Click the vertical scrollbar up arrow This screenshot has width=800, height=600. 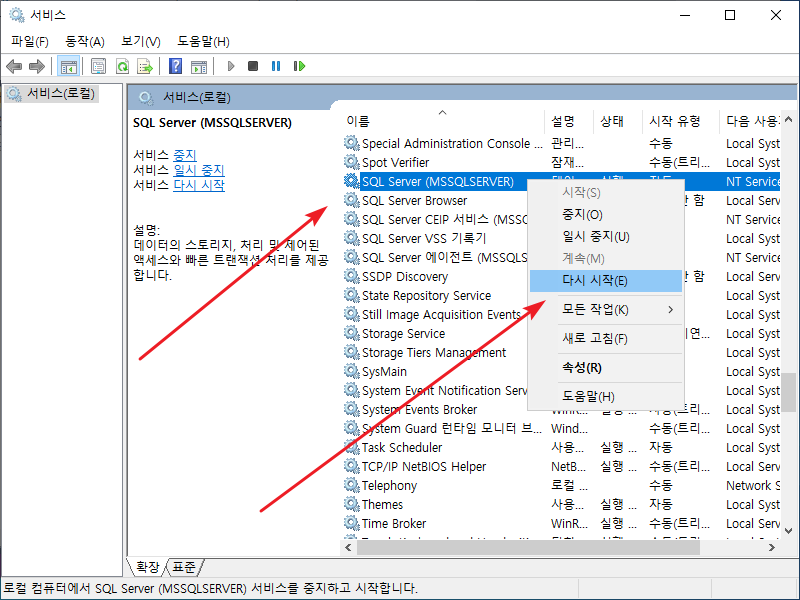[x=788, y=119]
